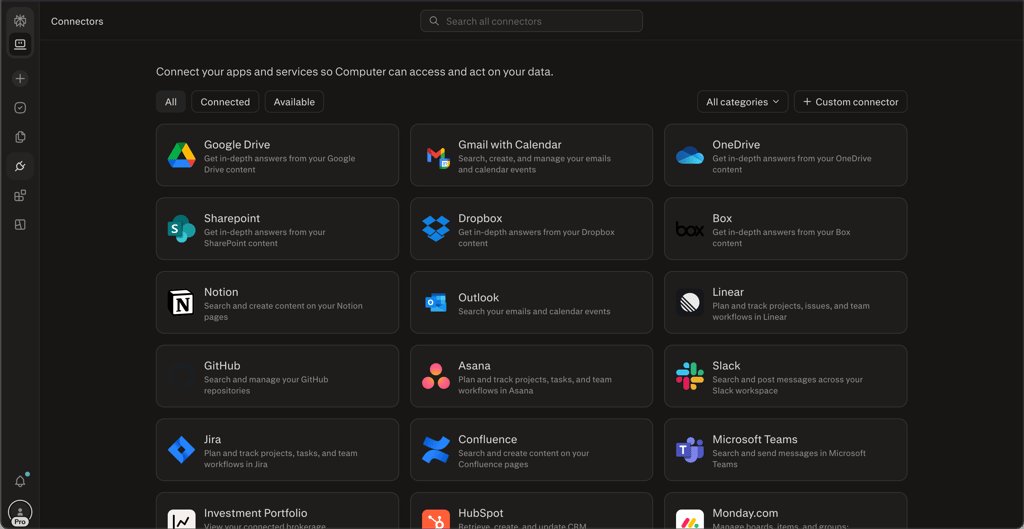The height and width of the screenshot is (529, 1024).
Task: Click the Google Drive logo icon
Action: pos(181,155)
